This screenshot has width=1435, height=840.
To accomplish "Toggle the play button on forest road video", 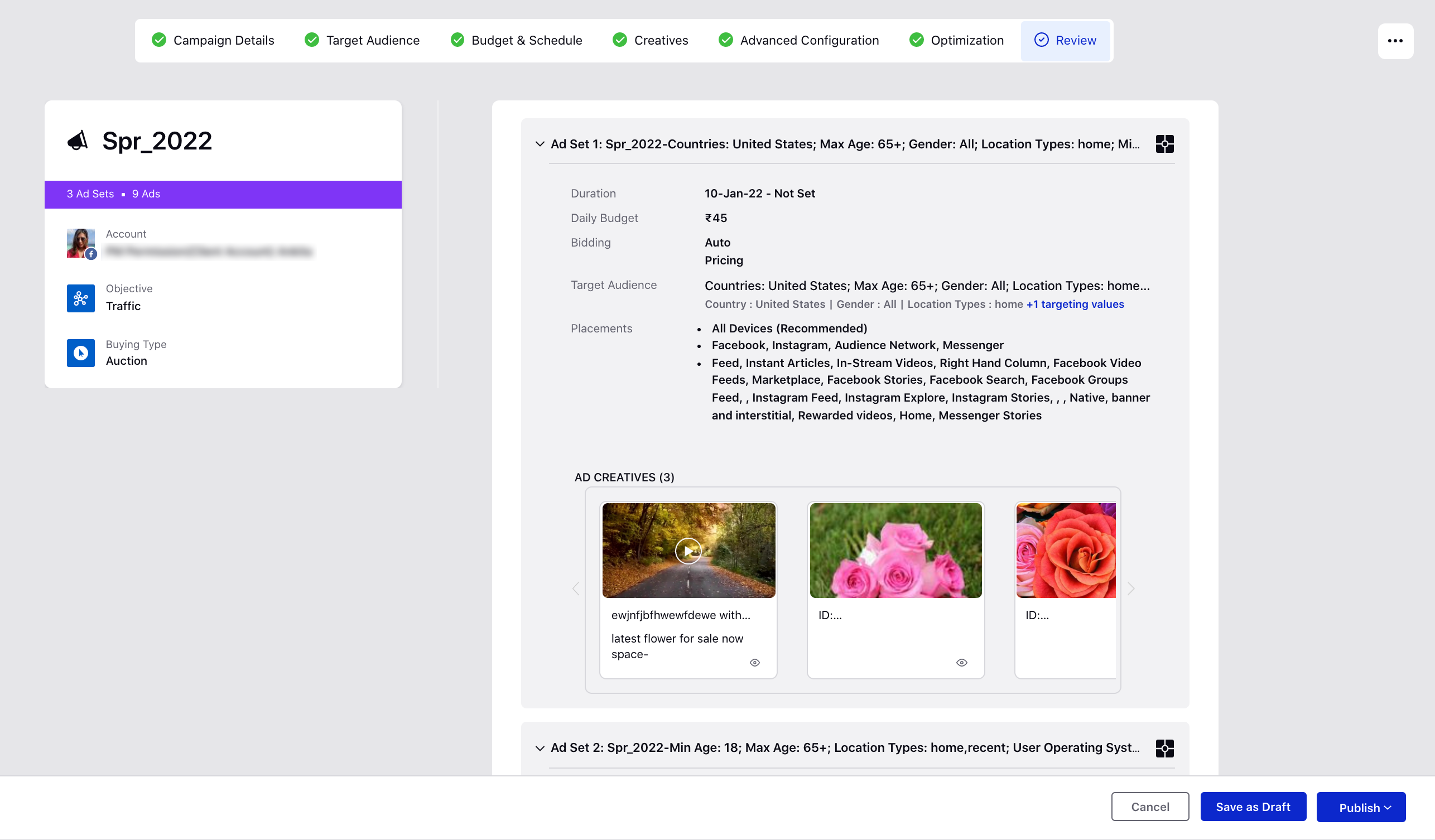I will coord(688,550).
